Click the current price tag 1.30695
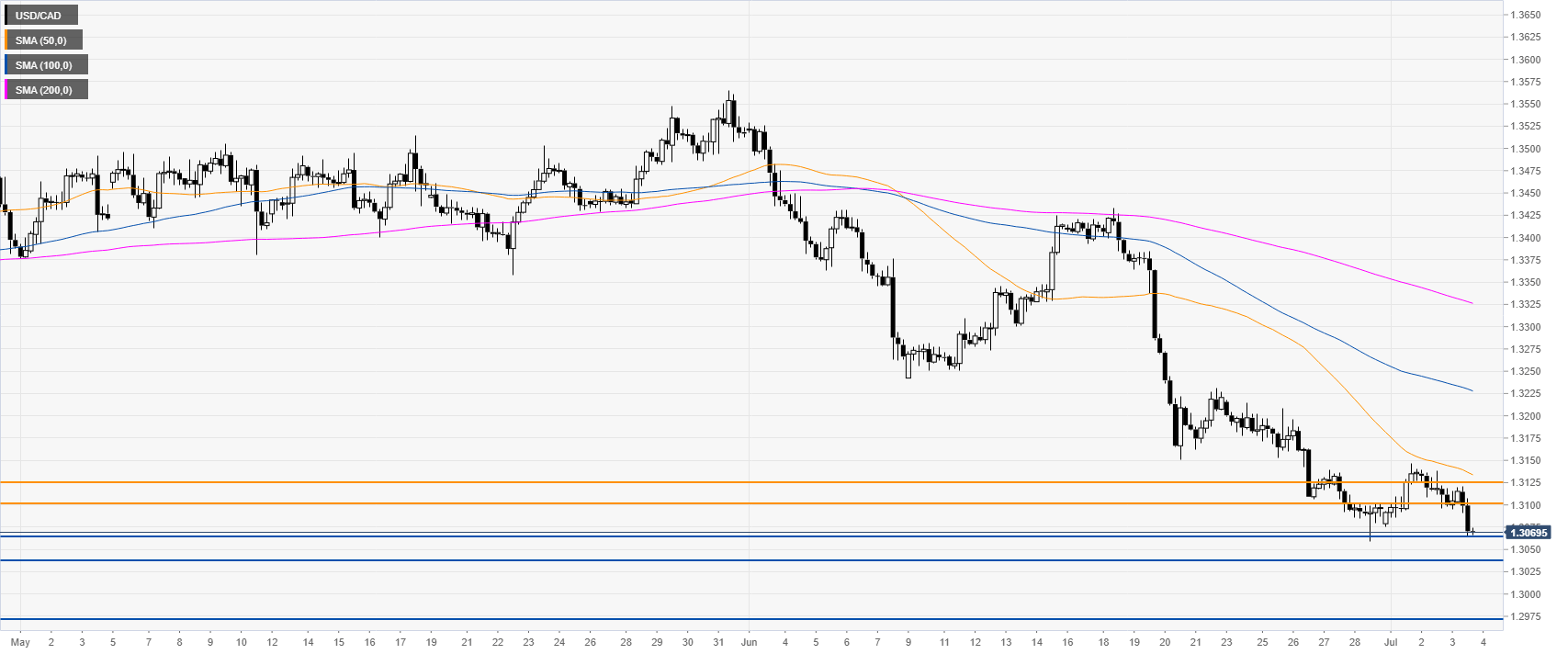Screen dimensions: 1568x654 tap(1529, 533)
